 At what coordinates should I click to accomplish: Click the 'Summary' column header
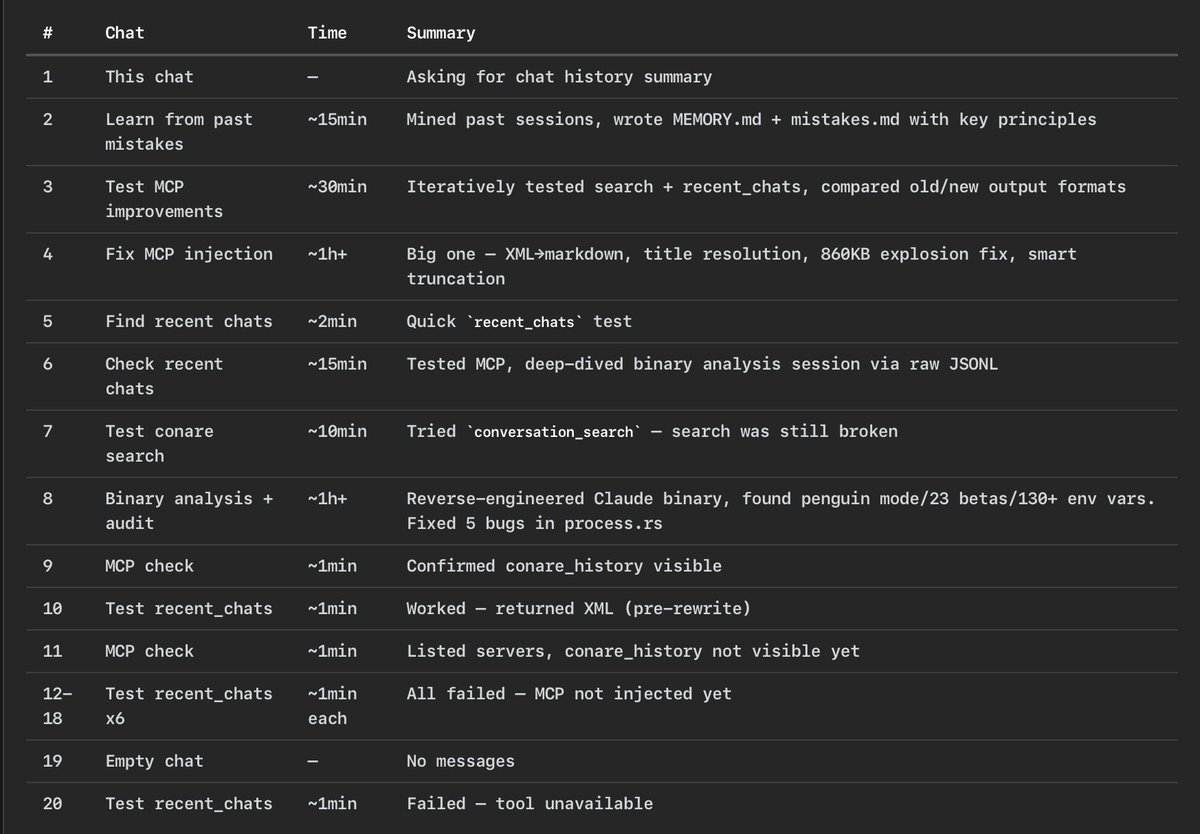point(440,33)
